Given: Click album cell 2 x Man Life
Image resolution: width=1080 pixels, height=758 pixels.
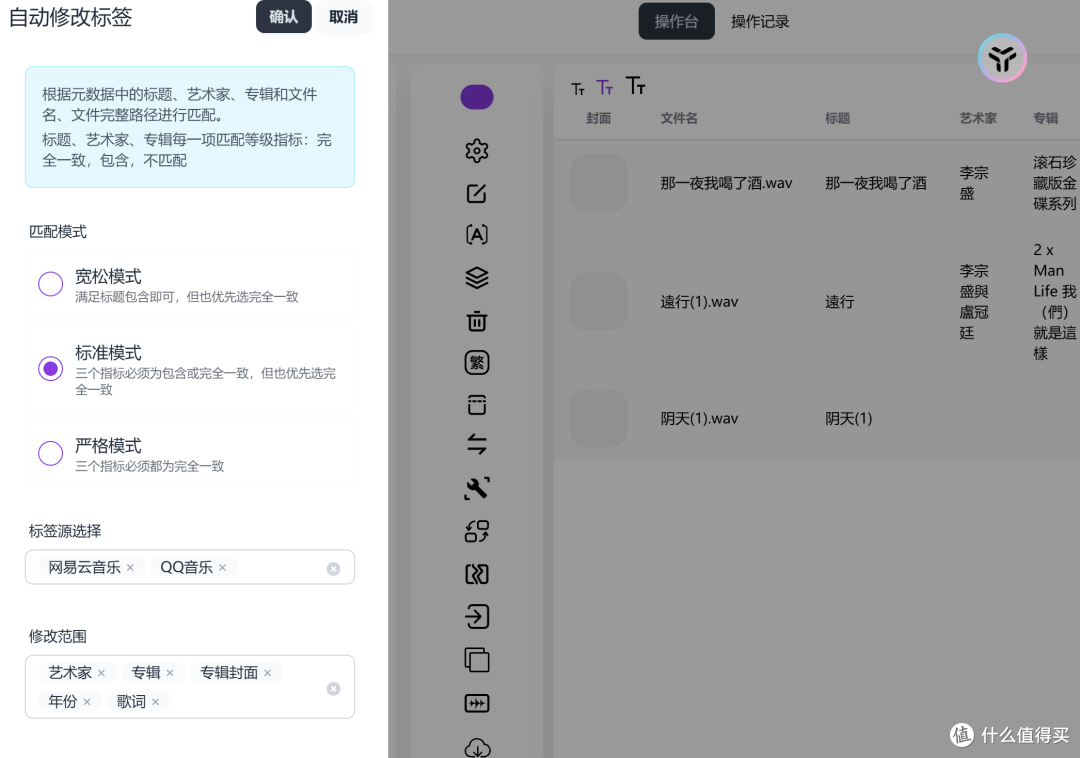Looking at the screenshot, I should [x=1055, y=302].
